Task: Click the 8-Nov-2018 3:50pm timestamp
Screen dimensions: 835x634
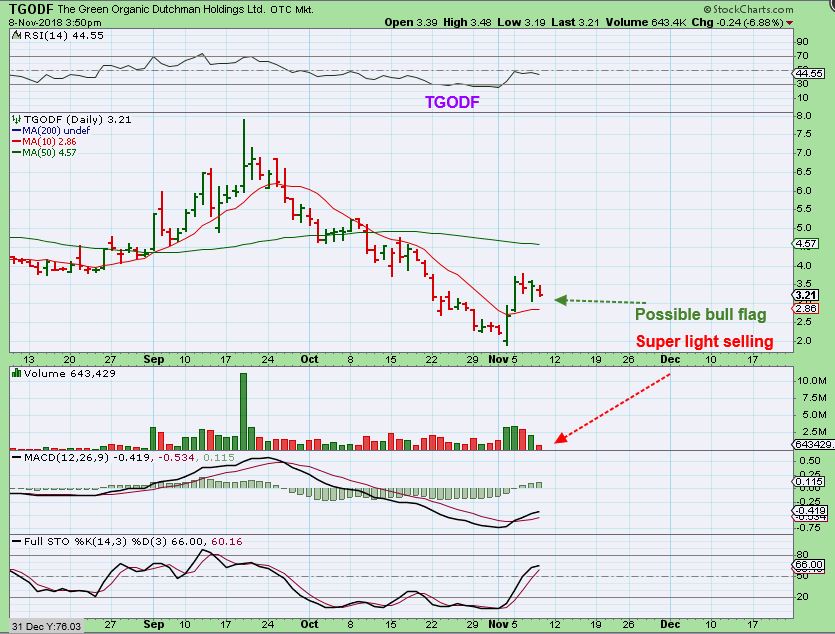Action: (x=55, y=22)
